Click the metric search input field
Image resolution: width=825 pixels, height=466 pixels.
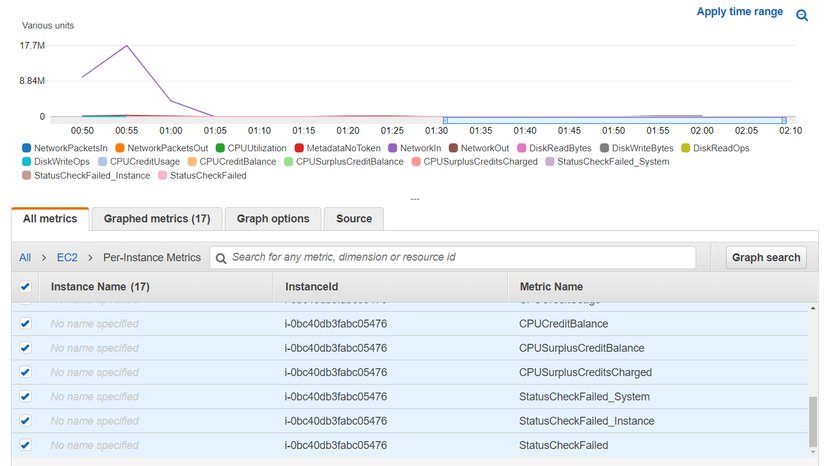[x=452, y=258]
